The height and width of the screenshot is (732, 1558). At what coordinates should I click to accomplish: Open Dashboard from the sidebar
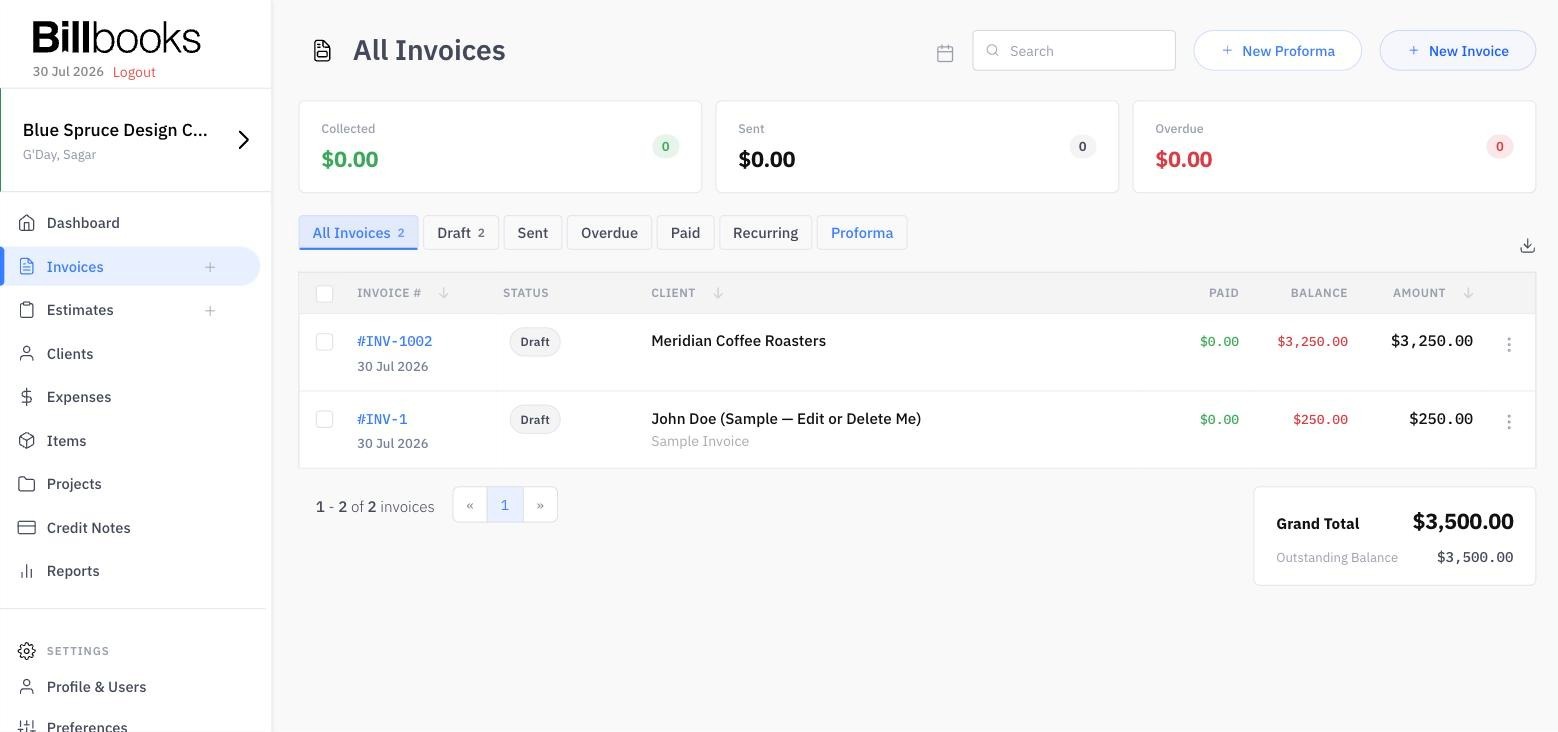tap(83, 223)
